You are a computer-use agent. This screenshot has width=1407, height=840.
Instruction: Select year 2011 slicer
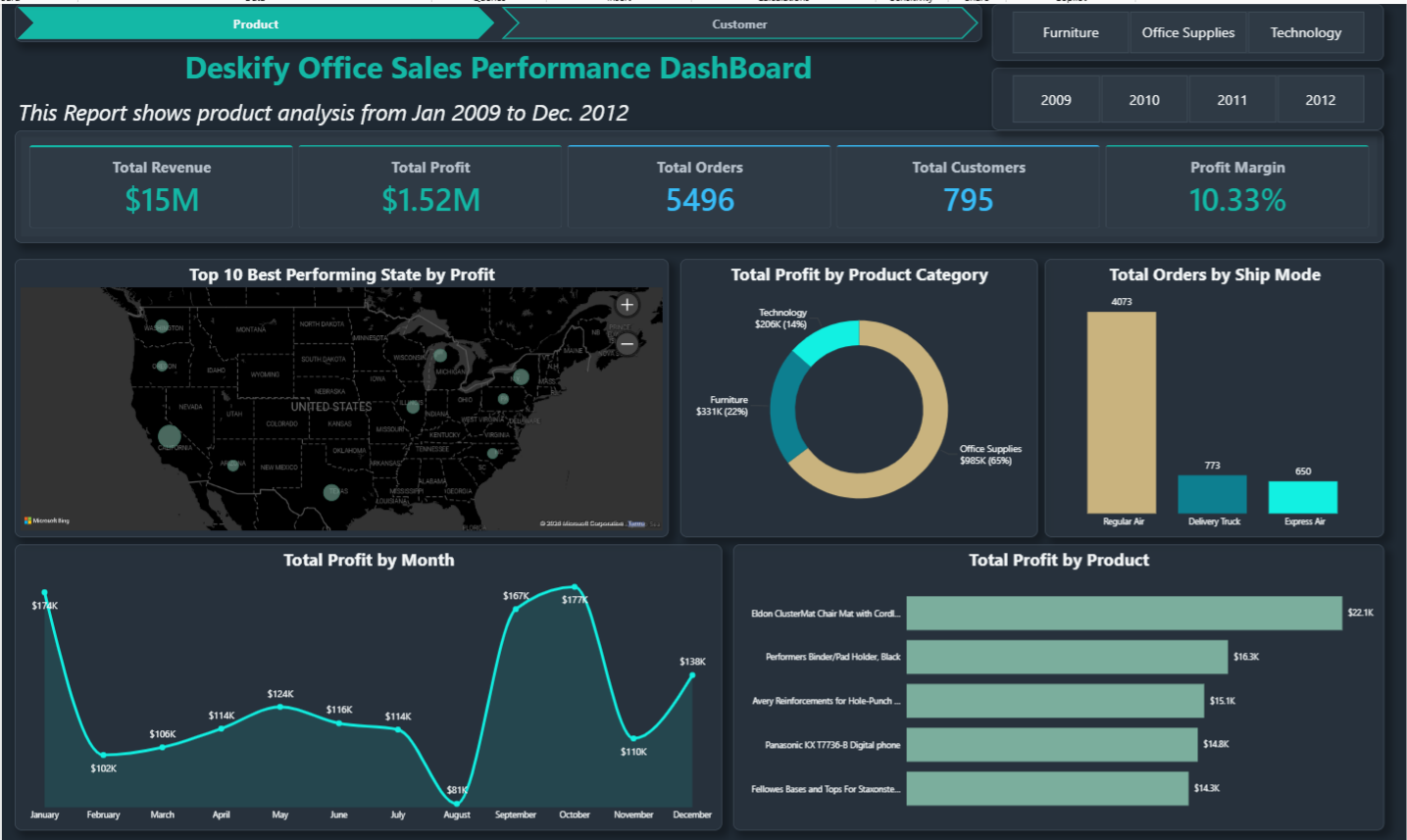click(1232, 100)
